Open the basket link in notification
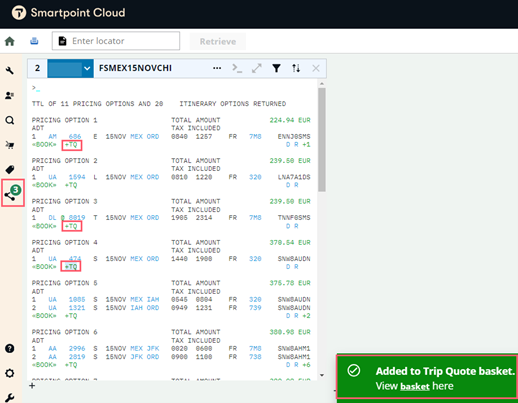The width and height of the screenshot is (518, 403). click(415, 386)
